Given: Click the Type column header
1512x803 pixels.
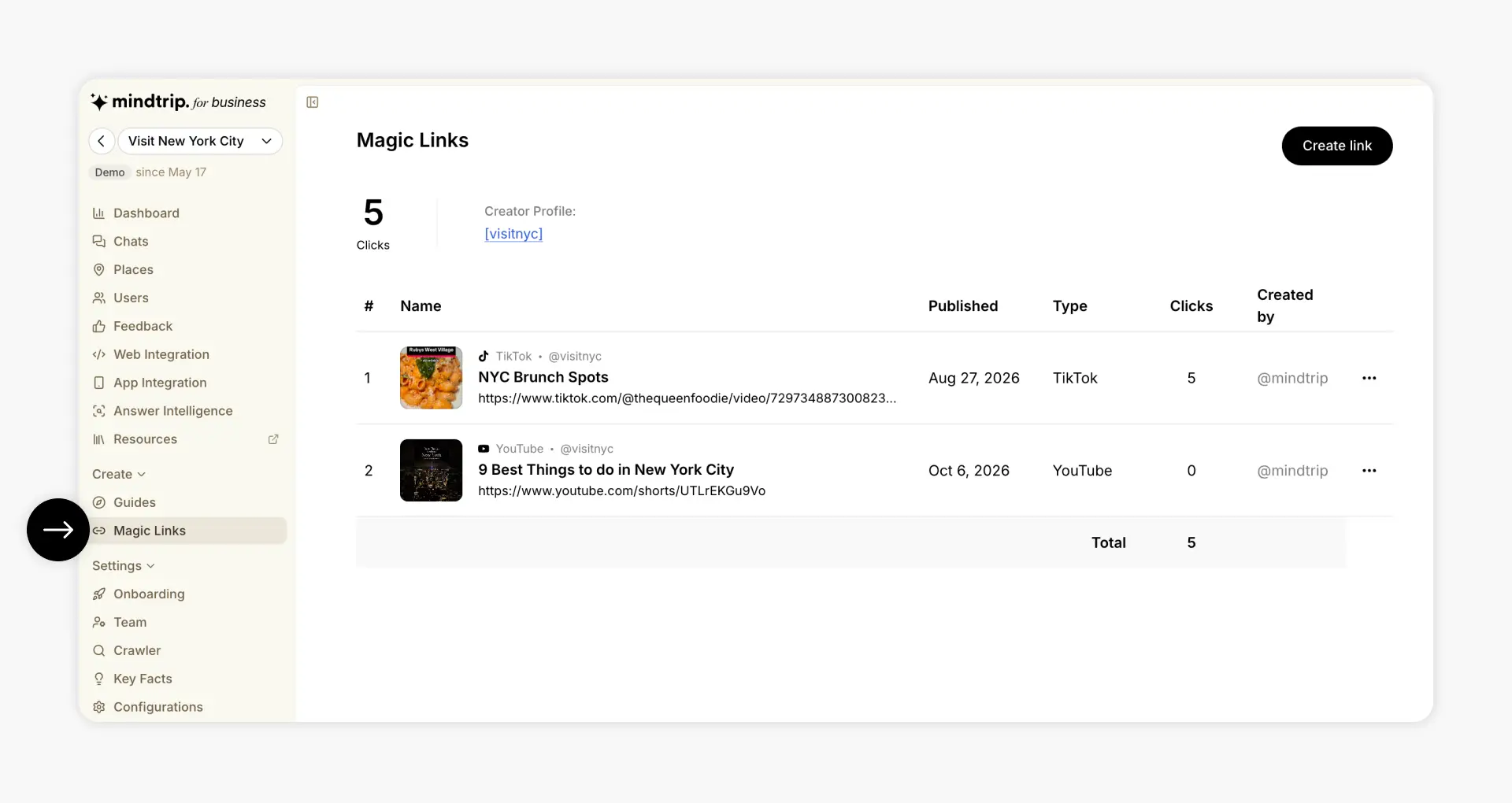Looking at the screenshot, I should [x=1069, y=306].
